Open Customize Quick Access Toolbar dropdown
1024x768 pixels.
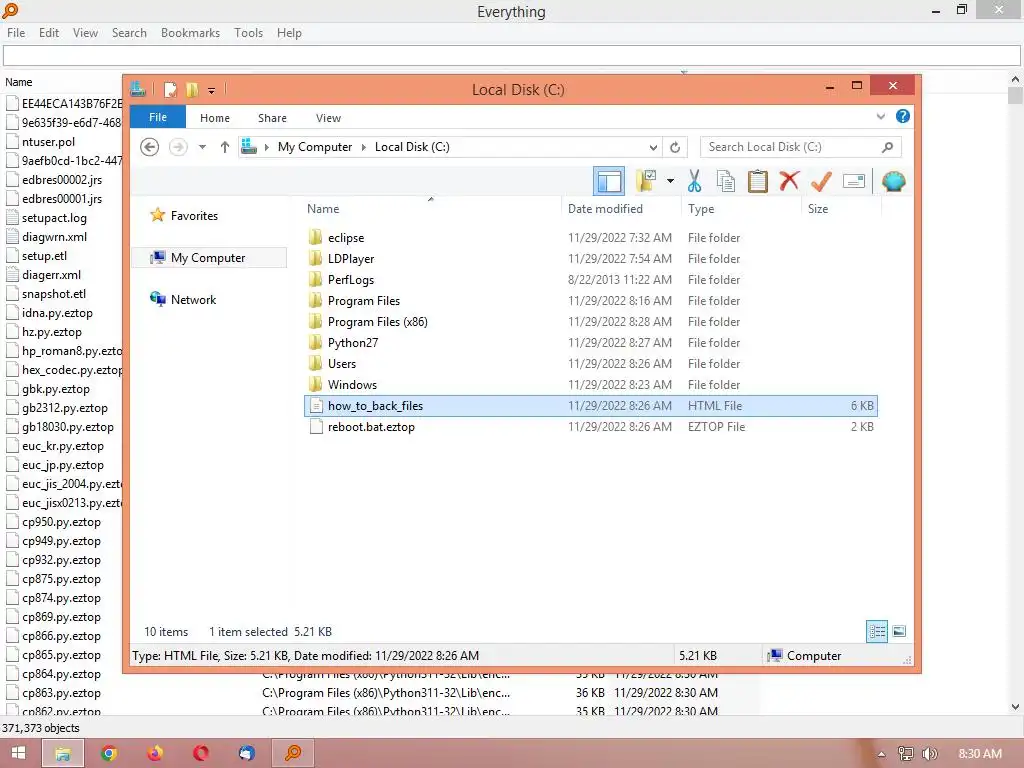click(x=212, y=91)
